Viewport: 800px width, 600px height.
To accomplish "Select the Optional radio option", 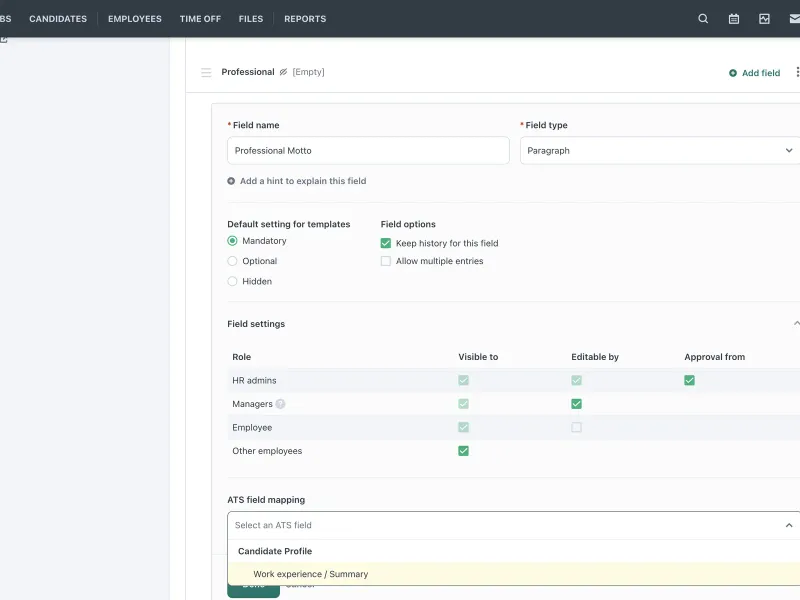I will (x=232, y=261).
